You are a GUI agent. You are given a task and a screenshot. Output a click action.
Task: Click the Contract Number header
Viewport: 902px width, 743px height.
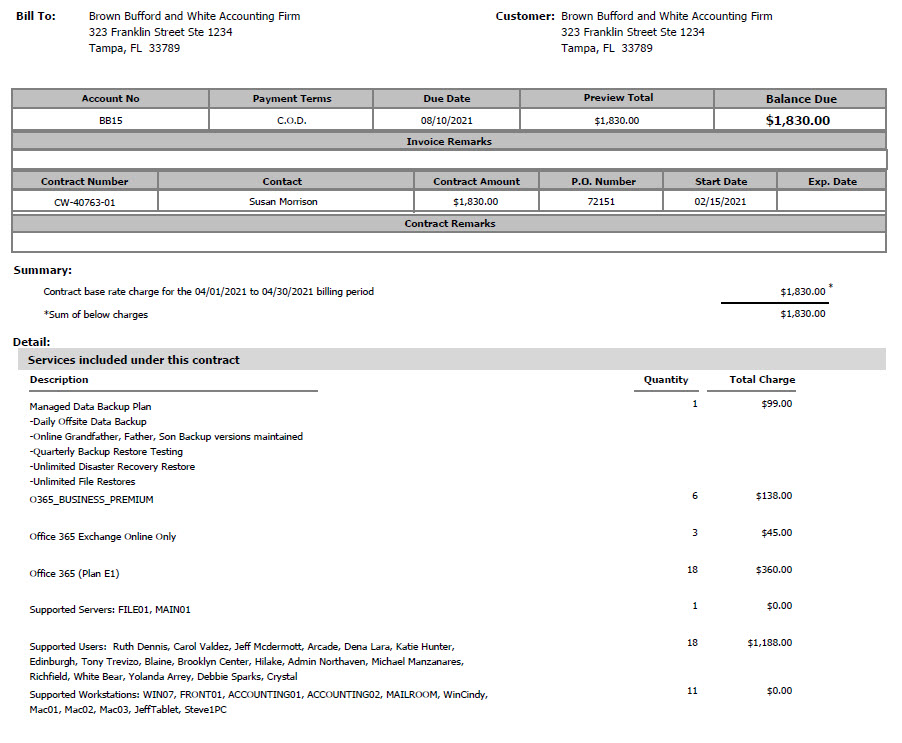click(x=85, y=181)
